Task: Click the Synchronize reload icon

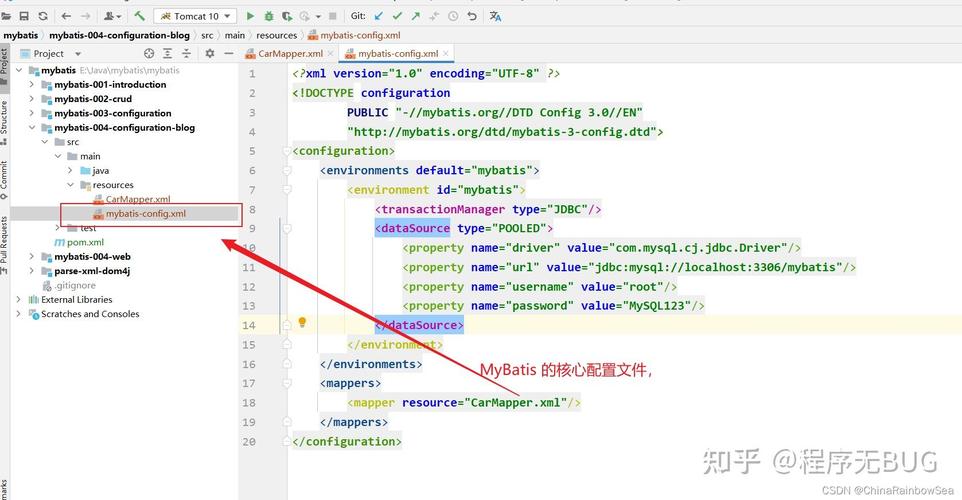Action: click(x=43, y=16)
